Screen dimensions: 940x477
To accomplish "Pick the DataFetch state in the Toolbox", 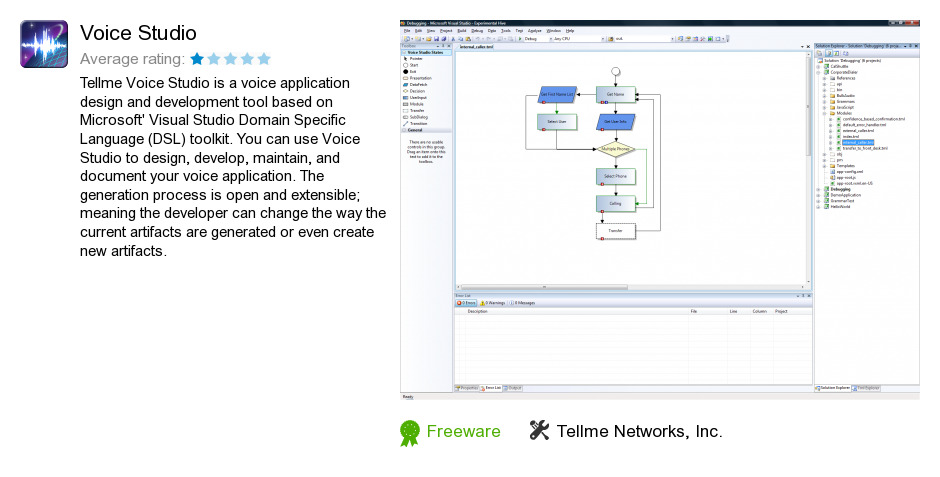I will point(416,84).
